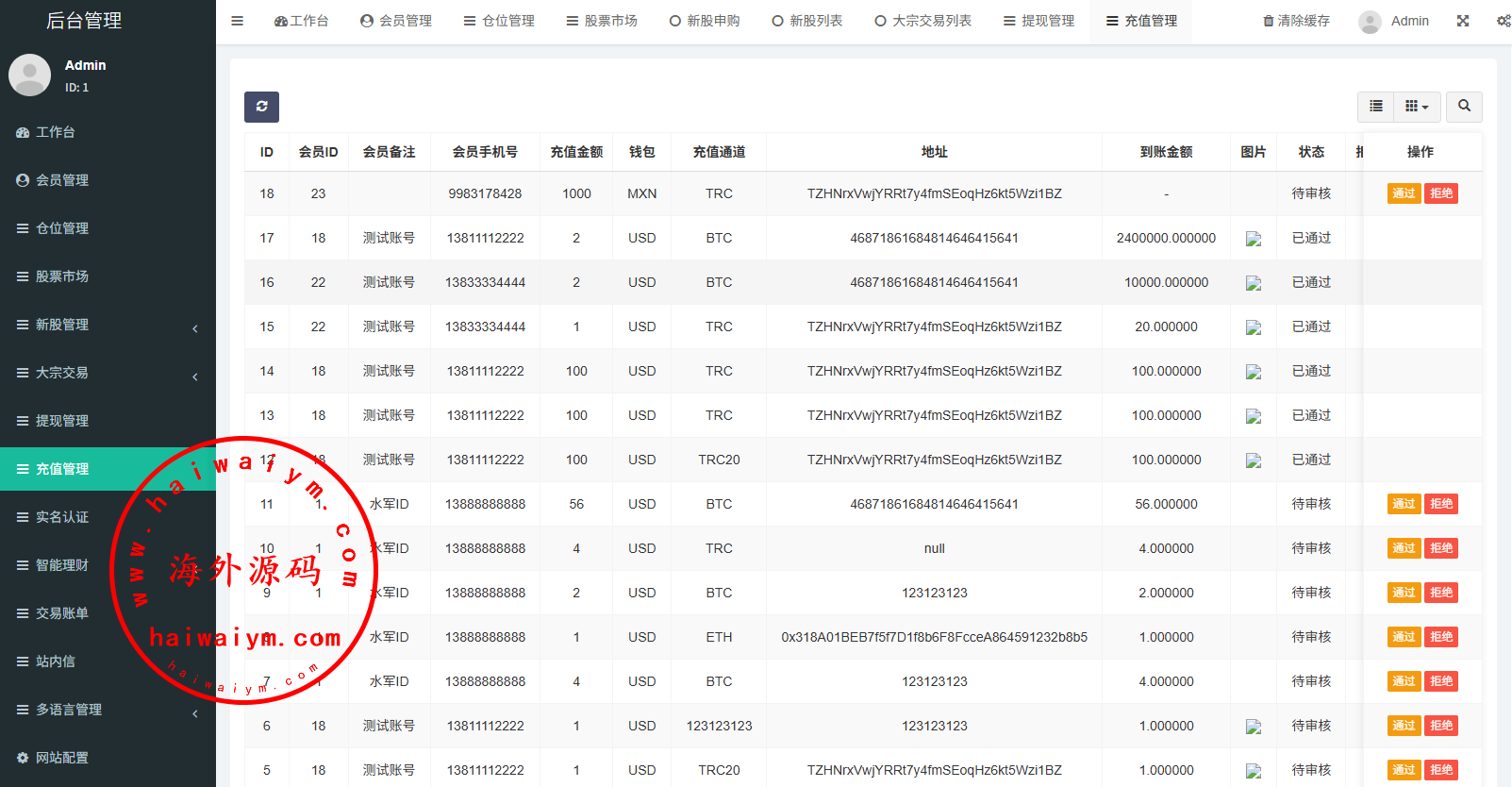The image size is (1512, 787).
Task: Switch to 提现管理 top tab
Action: (x=1038, y=21)
